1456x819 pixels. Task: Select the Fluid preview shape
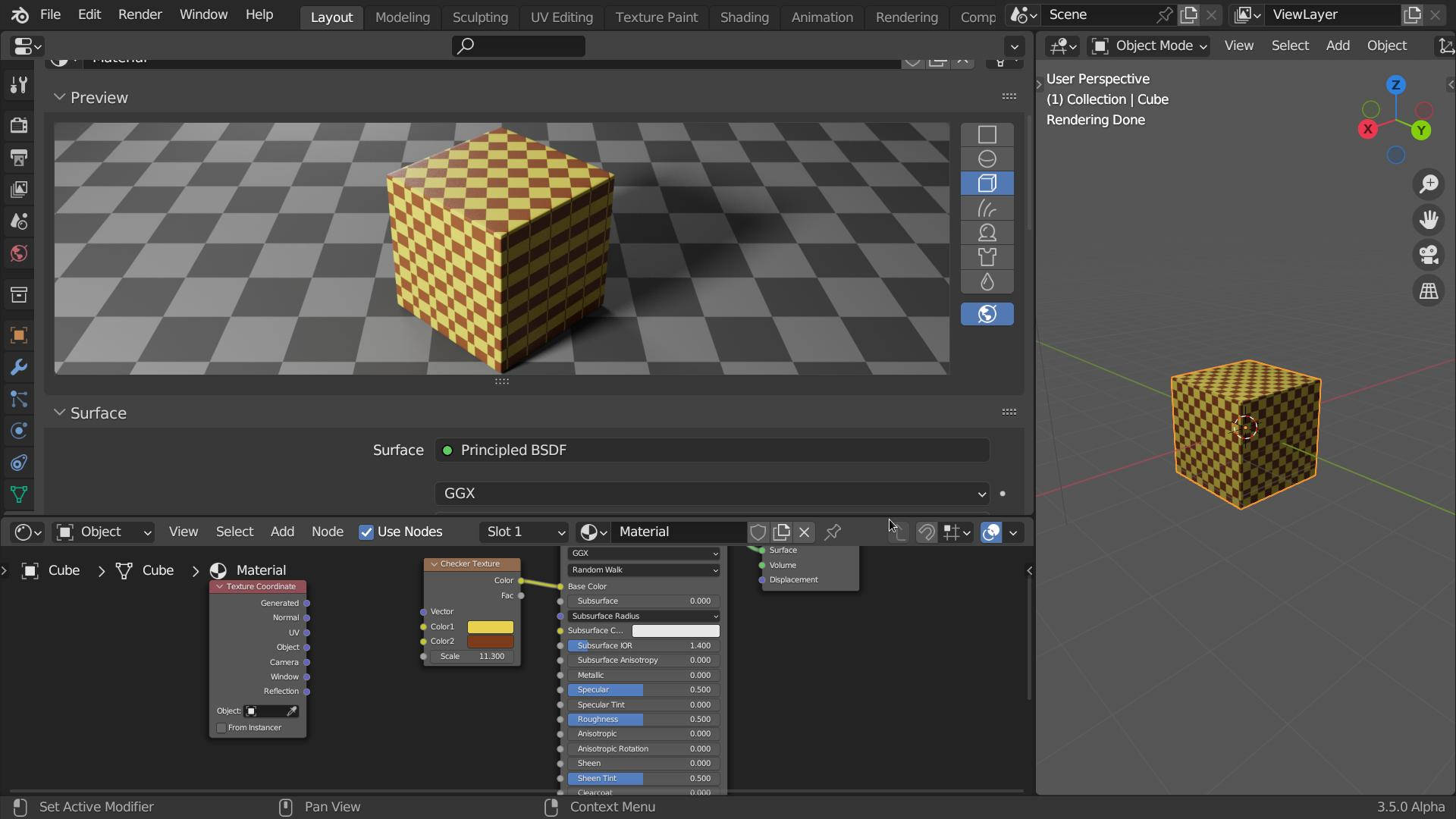point(987,282)
